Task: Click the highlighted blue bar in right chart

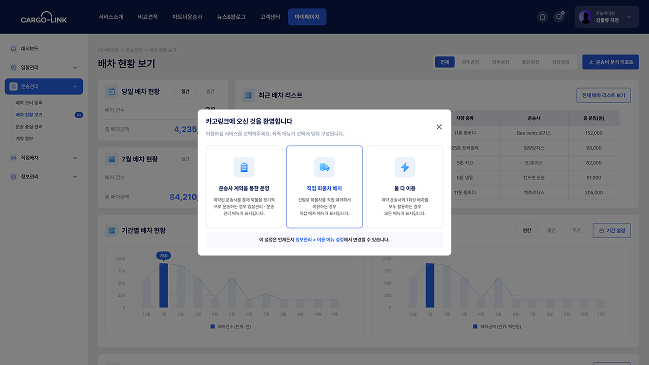Action: 430,286
